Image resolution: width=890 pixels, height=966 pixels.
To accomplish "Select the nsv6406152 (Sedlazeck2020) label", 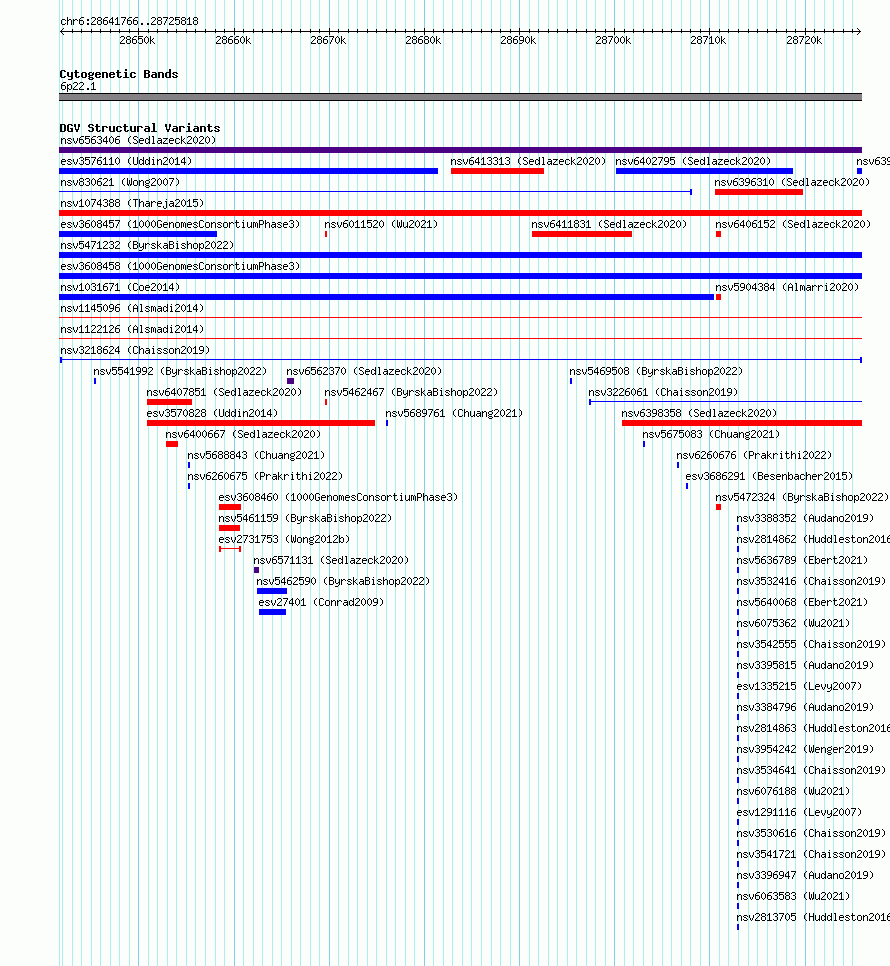I will 793,224.
